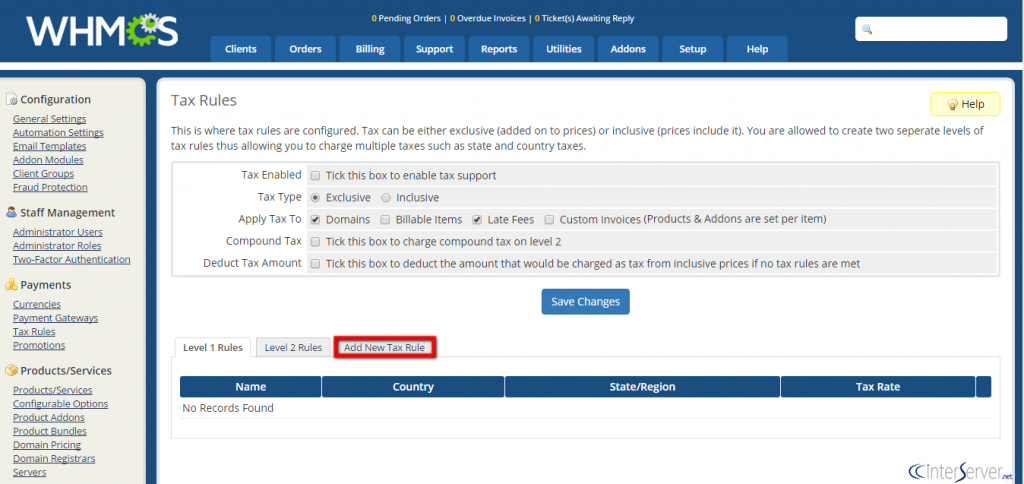Open Payment Gateways link
This screenshot has height=484, width=1024.
point(56,318)
